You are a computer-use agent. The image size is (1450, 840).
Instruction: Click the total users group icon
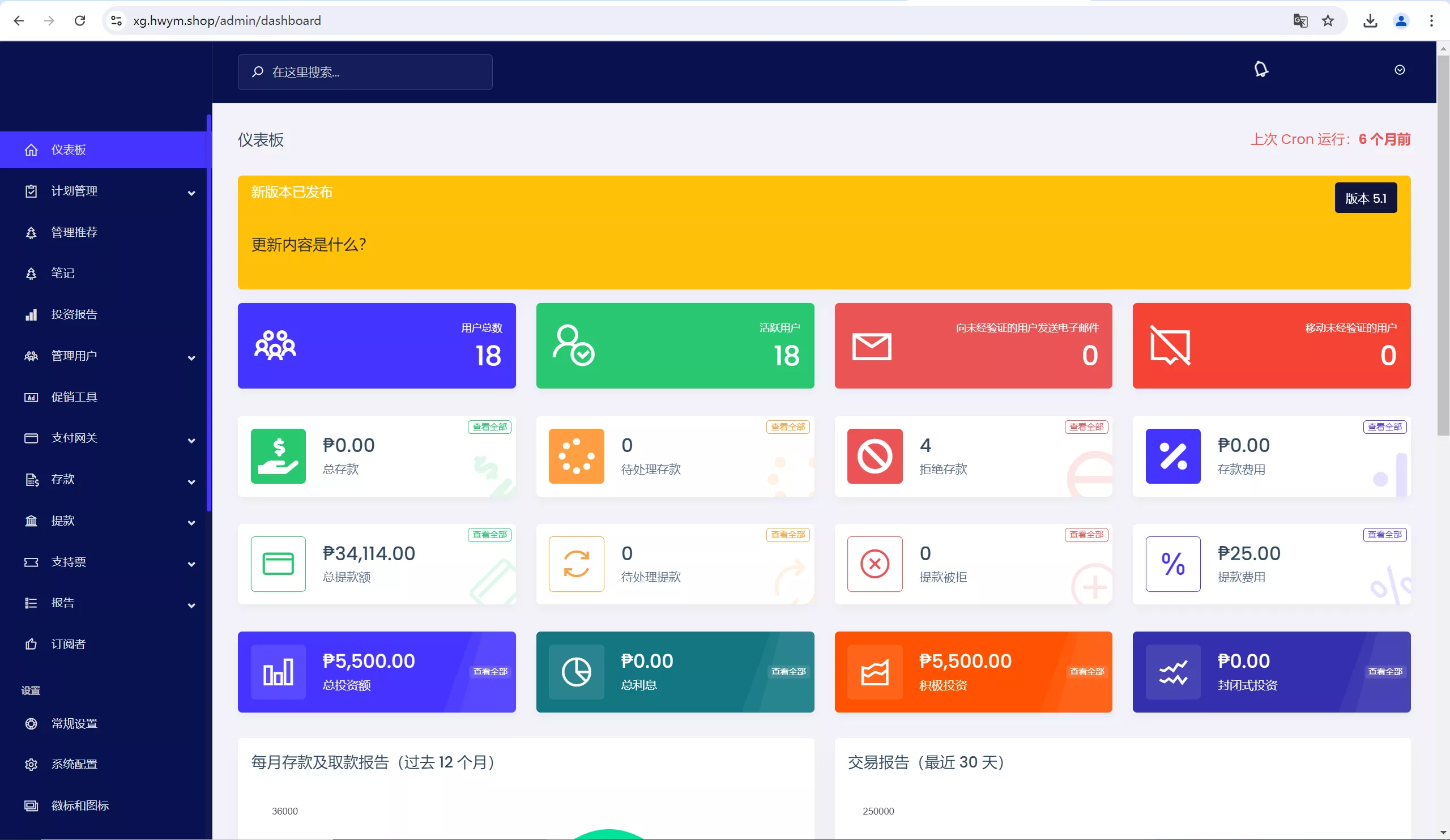point(275,346)
